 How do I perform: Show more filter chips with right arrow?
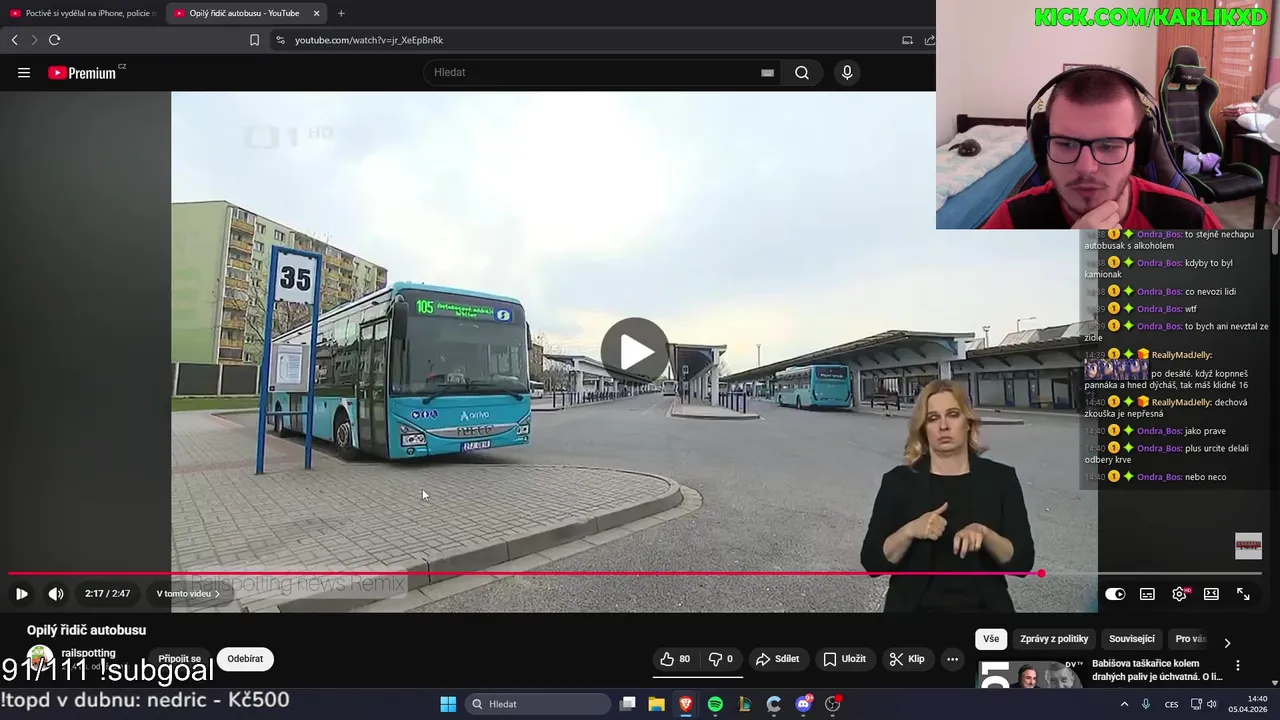tap(1227, 642)
